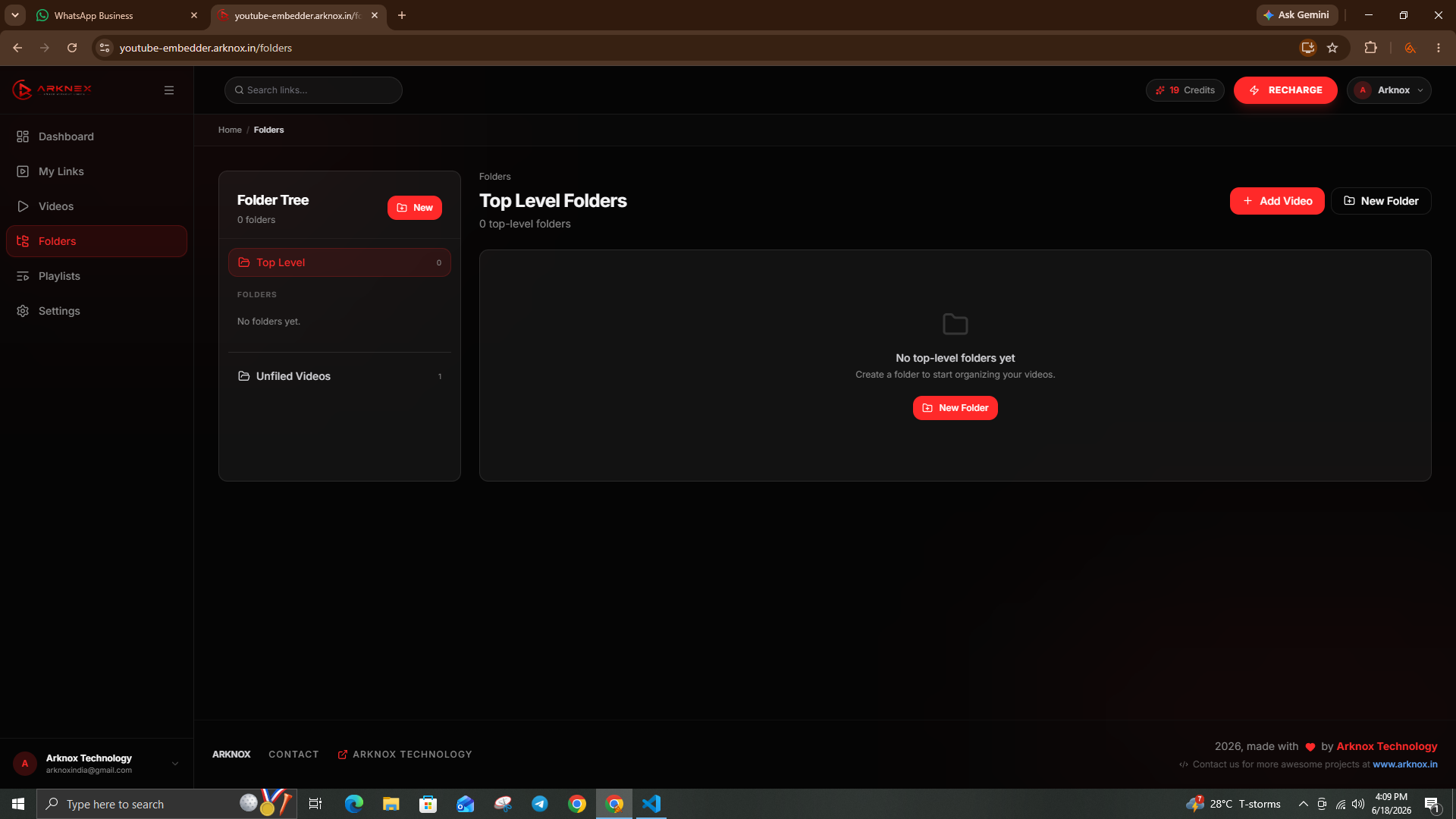Open Dashboard from the sidebar
This screenshot has height=819, width=1456.
pyautogui.click(x=96, y=136)
